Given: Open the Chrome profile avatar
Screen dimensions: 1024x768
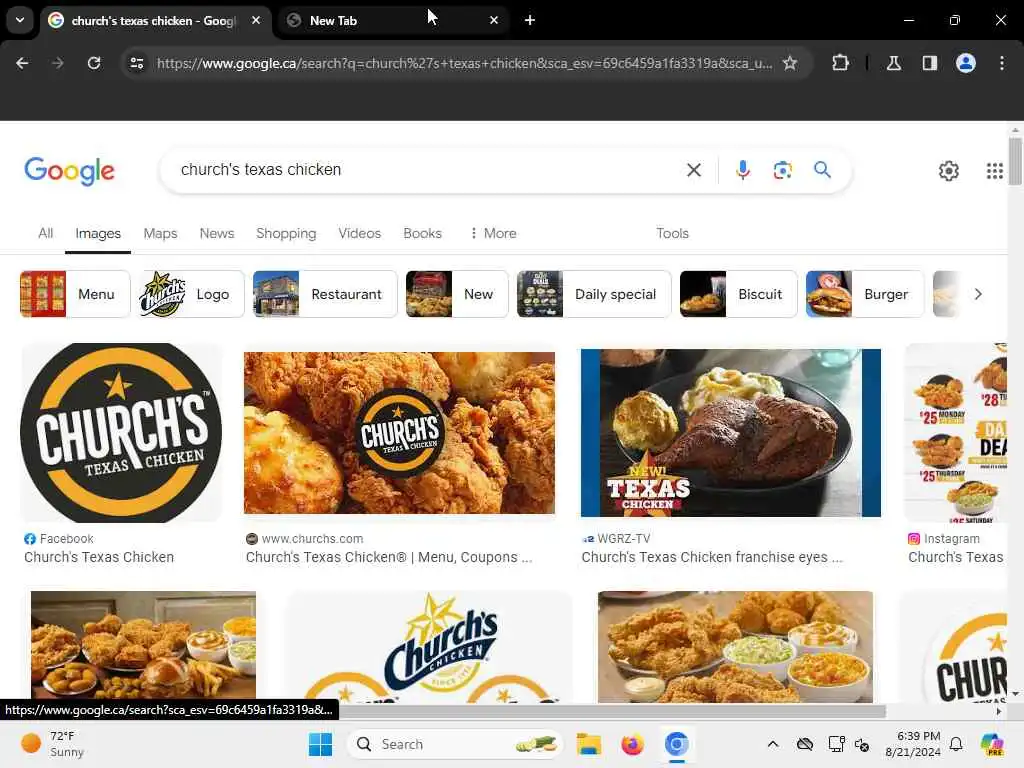Looking at the screenshot, I should 966,63.
